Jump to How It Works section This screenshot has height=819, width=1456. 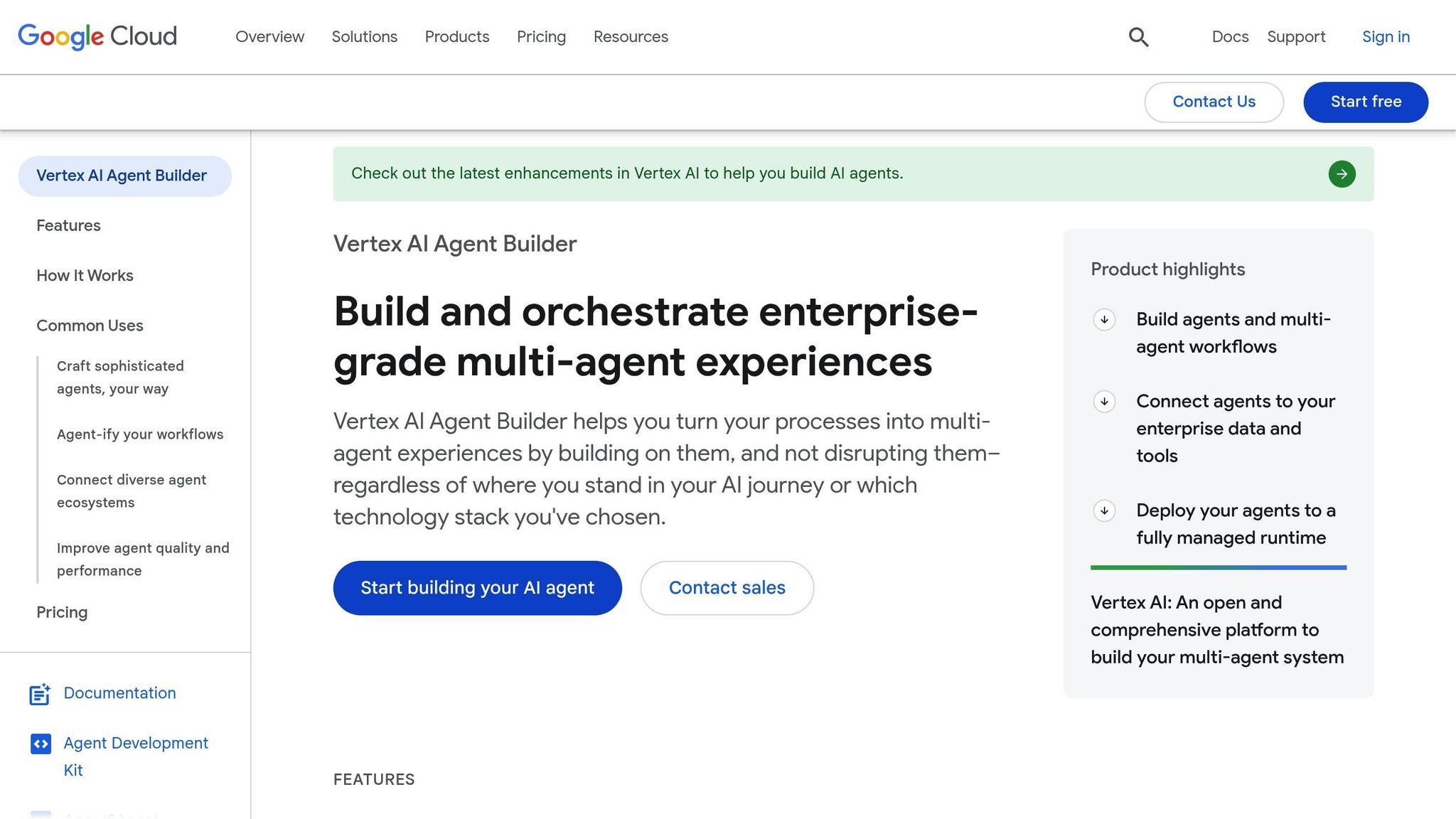85,276
